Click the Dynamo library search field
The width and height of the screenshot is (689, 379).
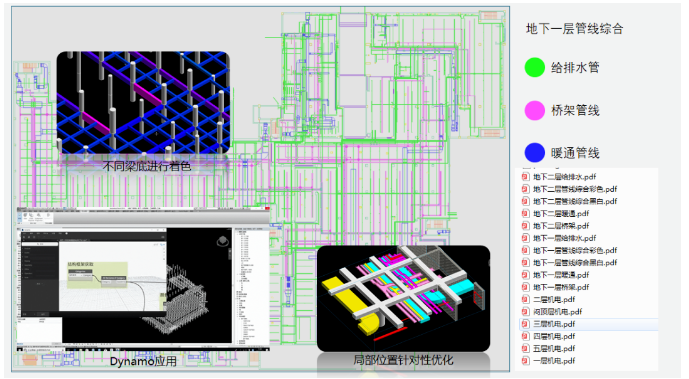pyautogui.click(x=40, y=244)
